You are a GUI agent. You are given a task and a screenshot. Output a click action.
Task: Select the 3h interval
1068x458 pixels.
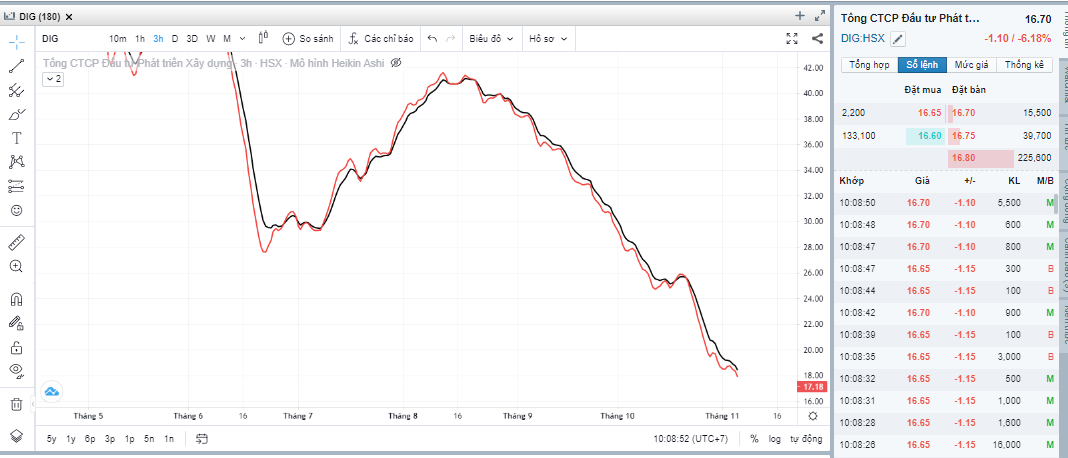click(158, 39)
